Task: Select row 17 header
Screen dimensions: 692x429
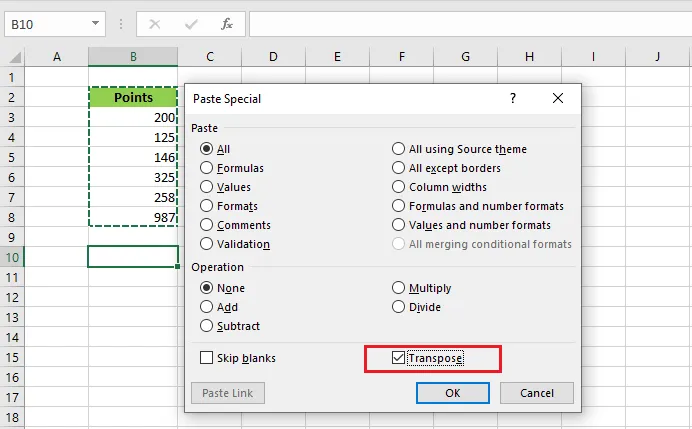Action: (x=12, y=398)
